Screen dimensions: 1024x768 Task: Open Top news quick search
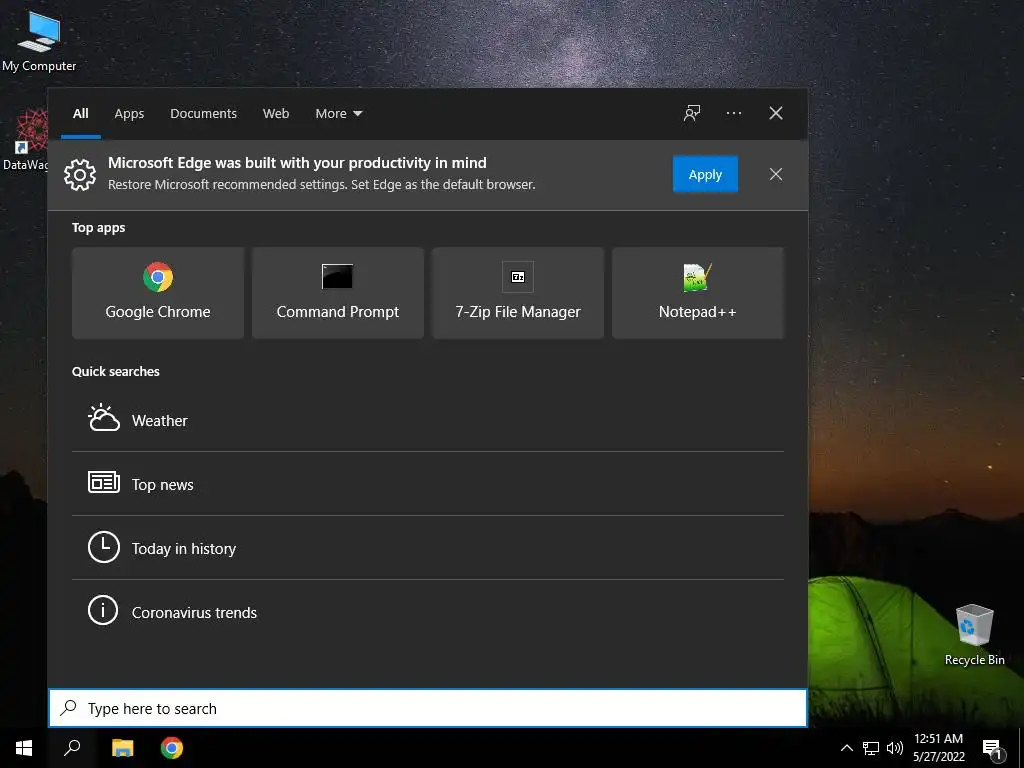click(428, 484)
